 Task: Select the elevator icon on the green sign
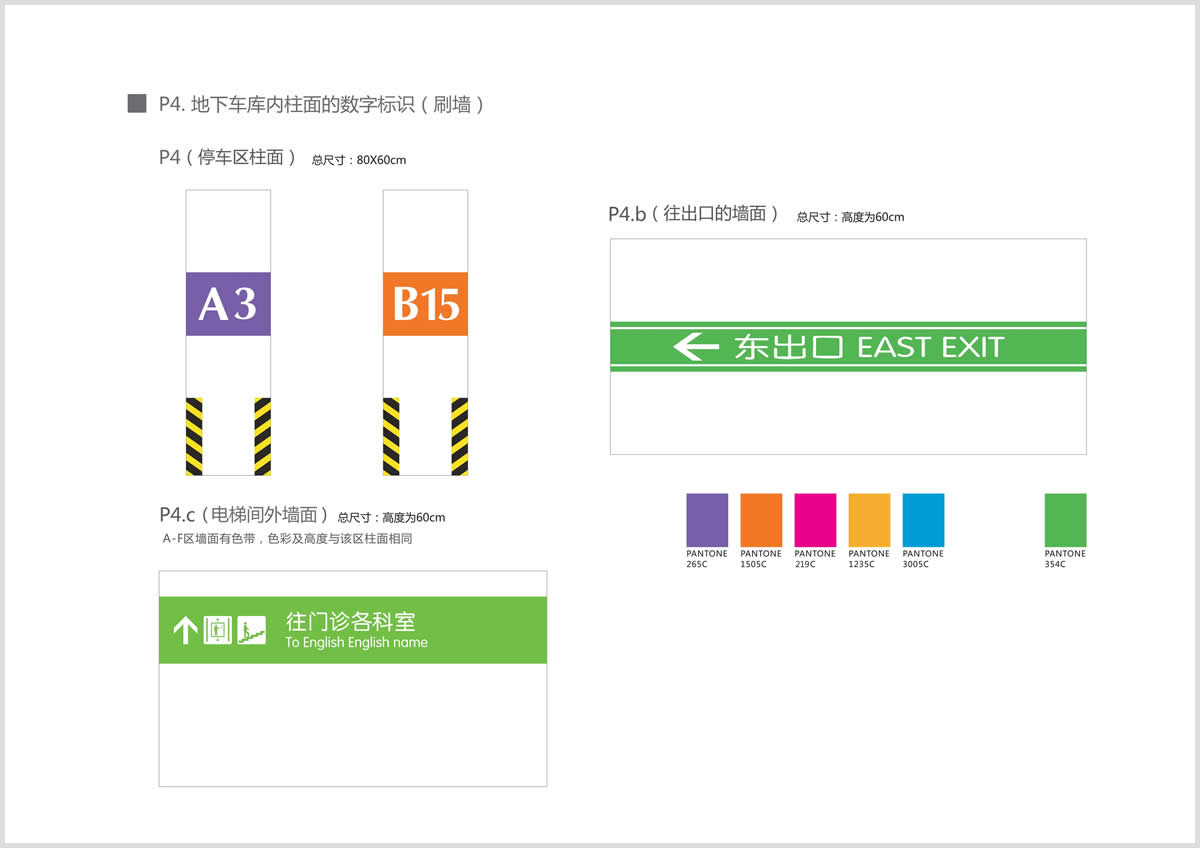pyautogui.click(x=218, y=630)
